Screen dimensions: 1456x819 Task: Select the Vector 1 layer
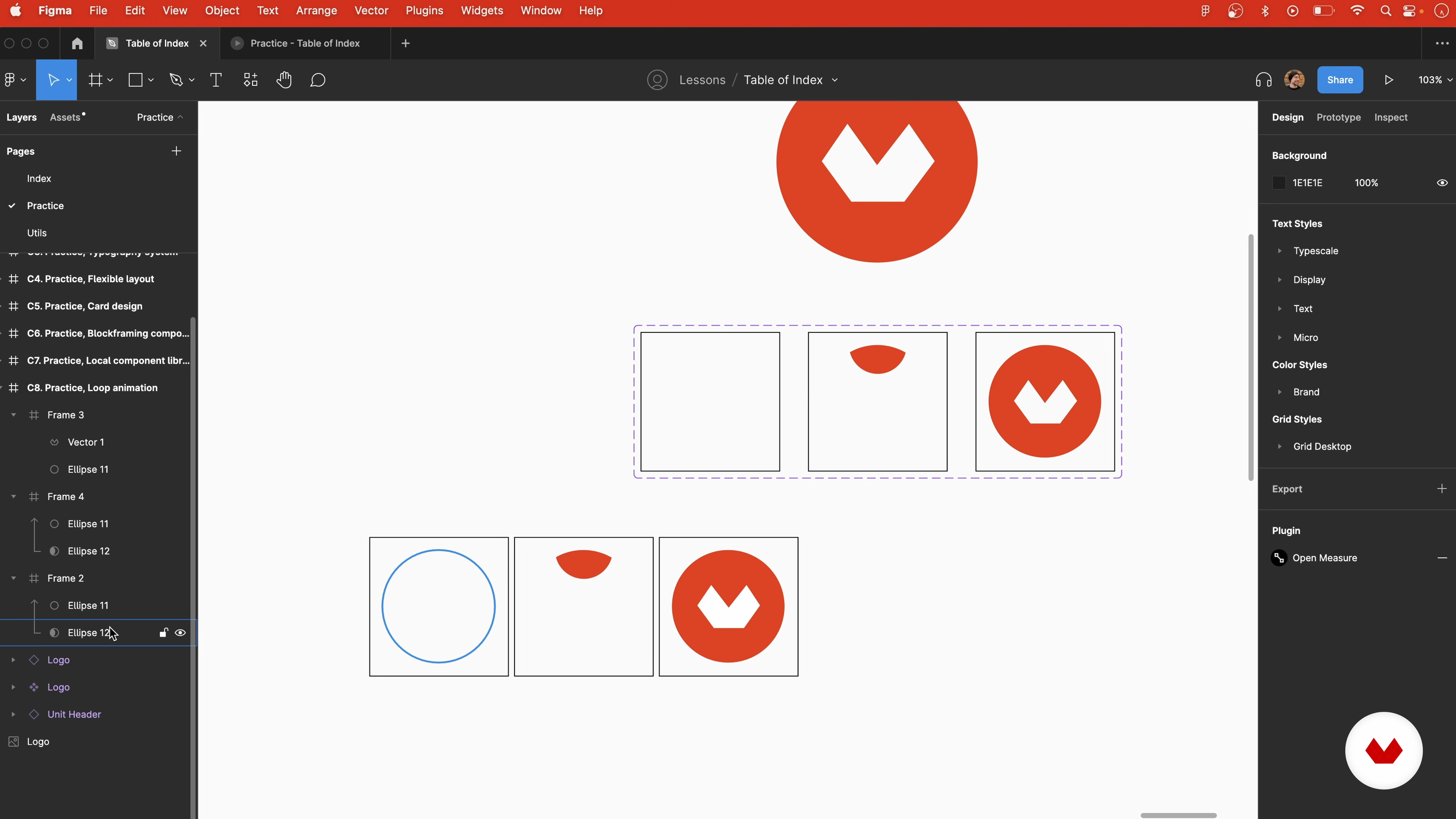[86, 442]
